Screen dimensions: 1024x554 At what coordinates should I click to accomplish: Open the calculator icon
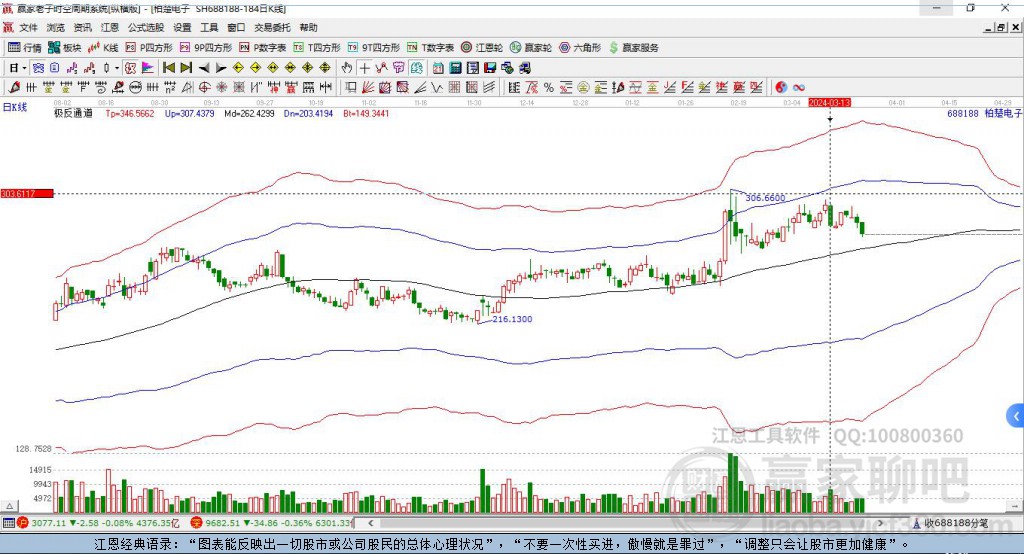click(455, 68)
